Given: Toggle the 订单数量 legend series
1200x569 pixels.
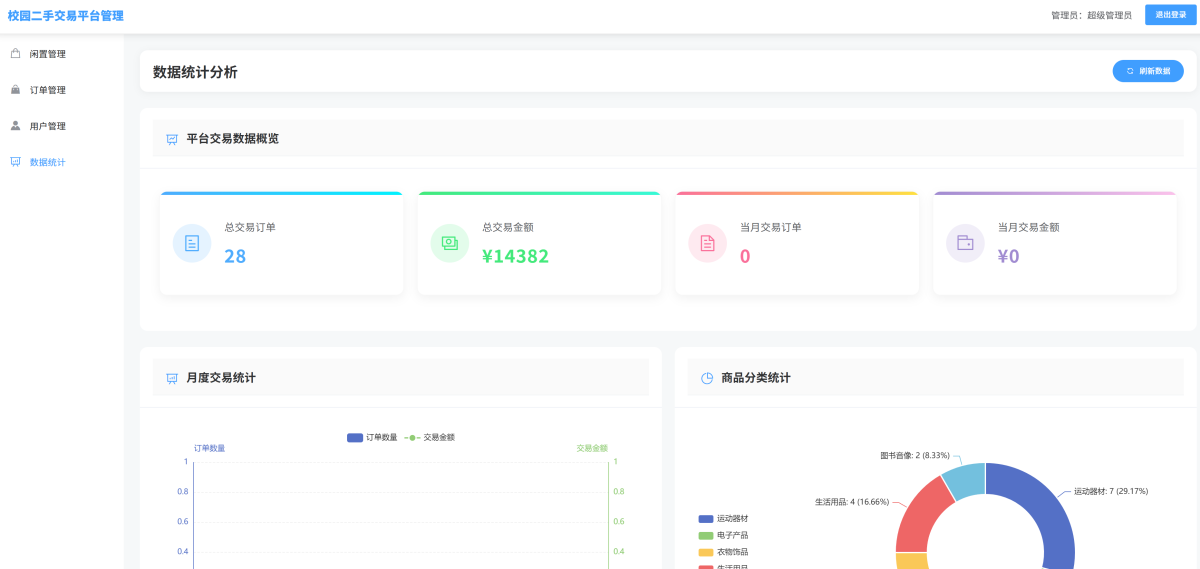Looking at the screenshot, I should pos(372,437).
